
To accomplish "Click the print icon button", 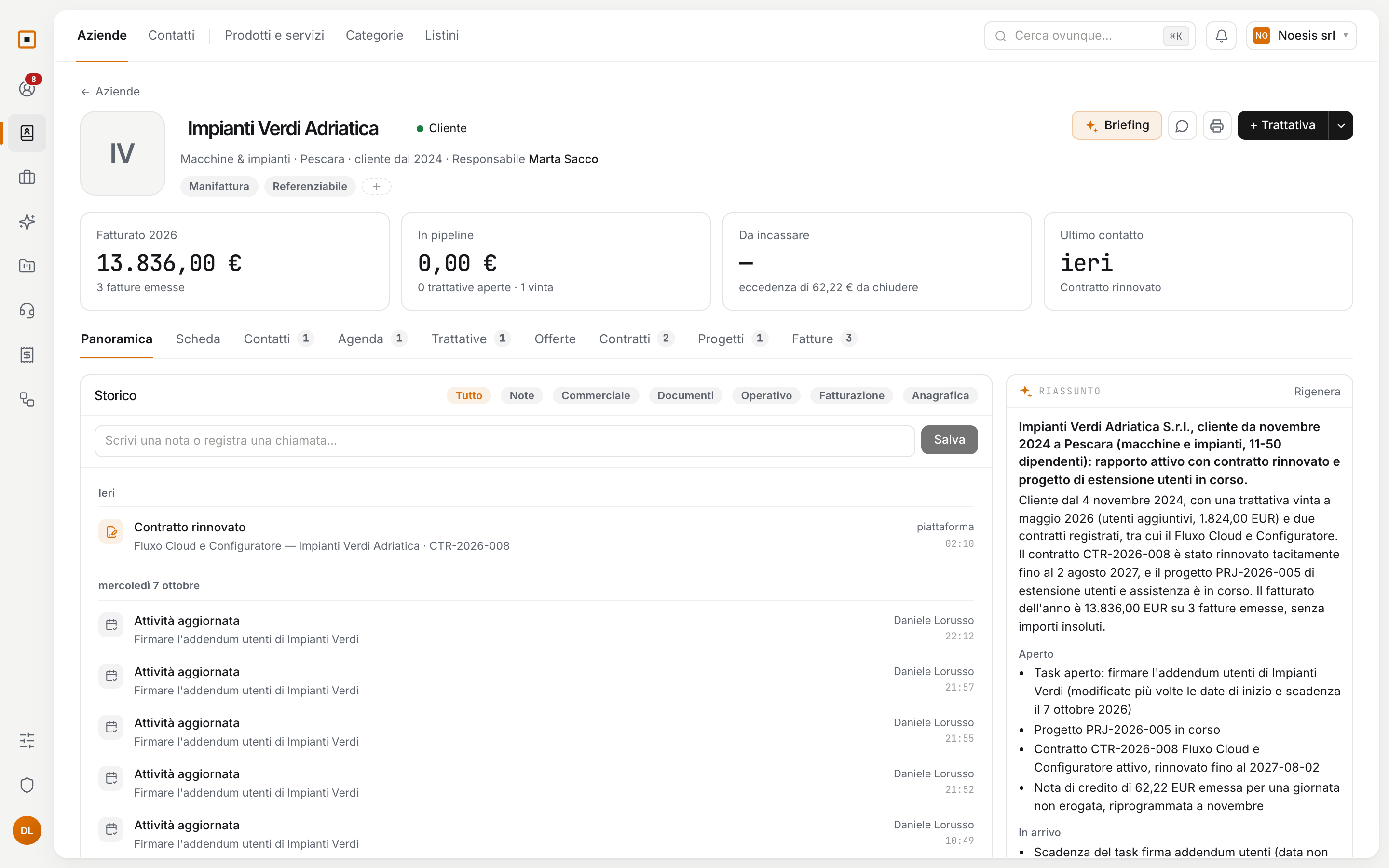I will pos(1217,125).
